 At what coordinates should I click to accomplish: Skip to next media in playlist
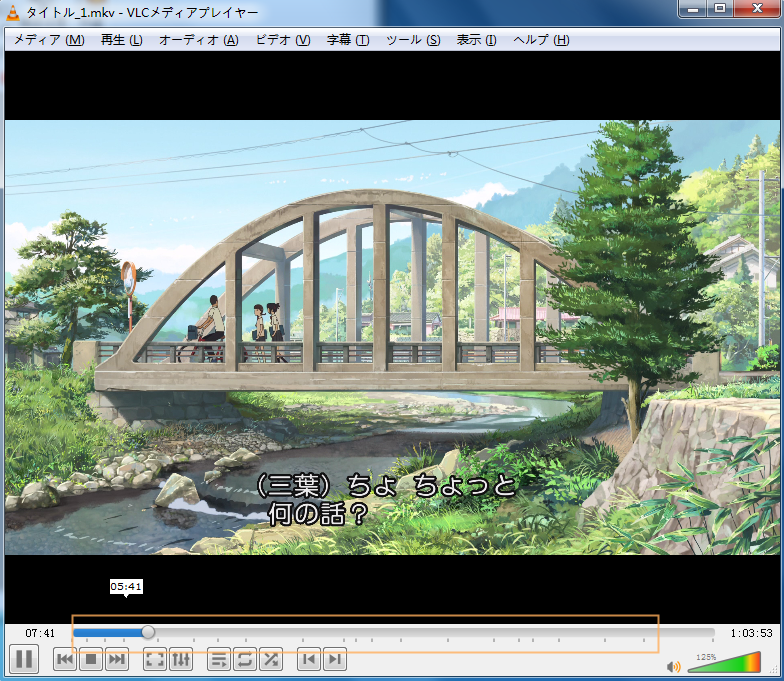[117, 660]
